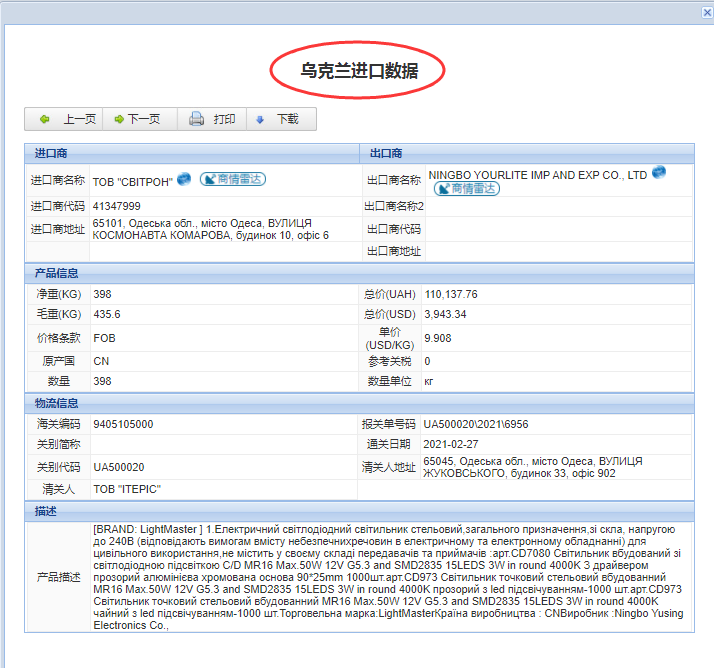714x668 pixels.
Task: Click the 上一页 previous page button
Action: (x=67, y=119)
